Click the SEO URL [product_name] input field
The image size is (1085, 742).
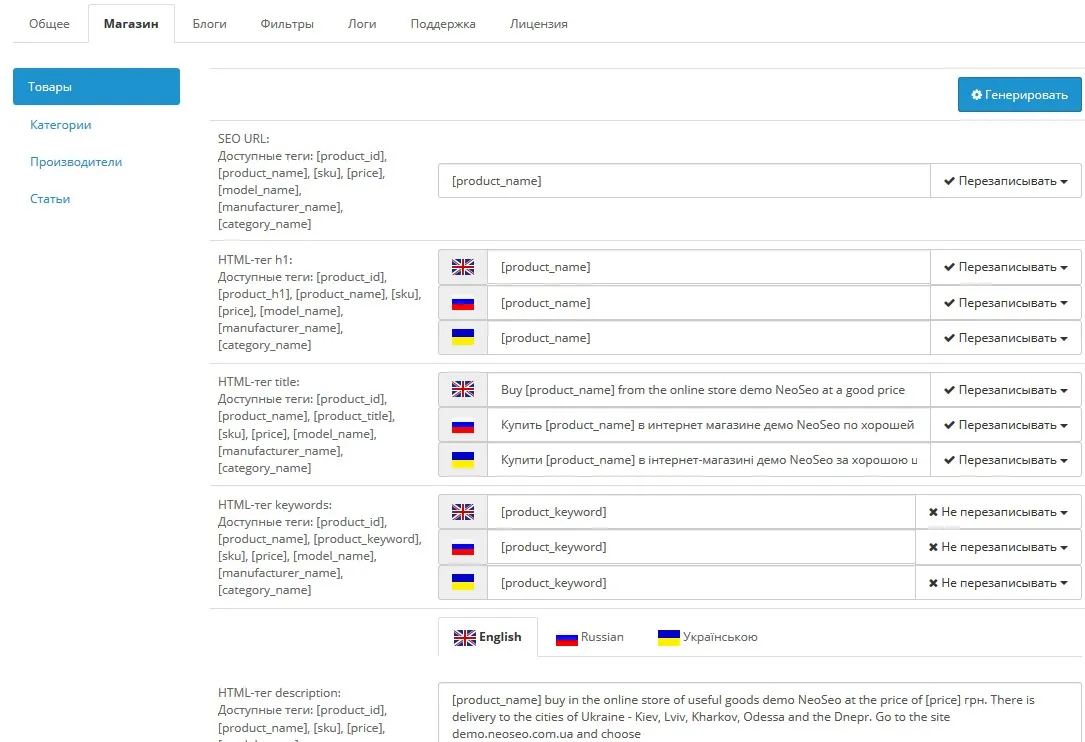[x=684, y=181]
